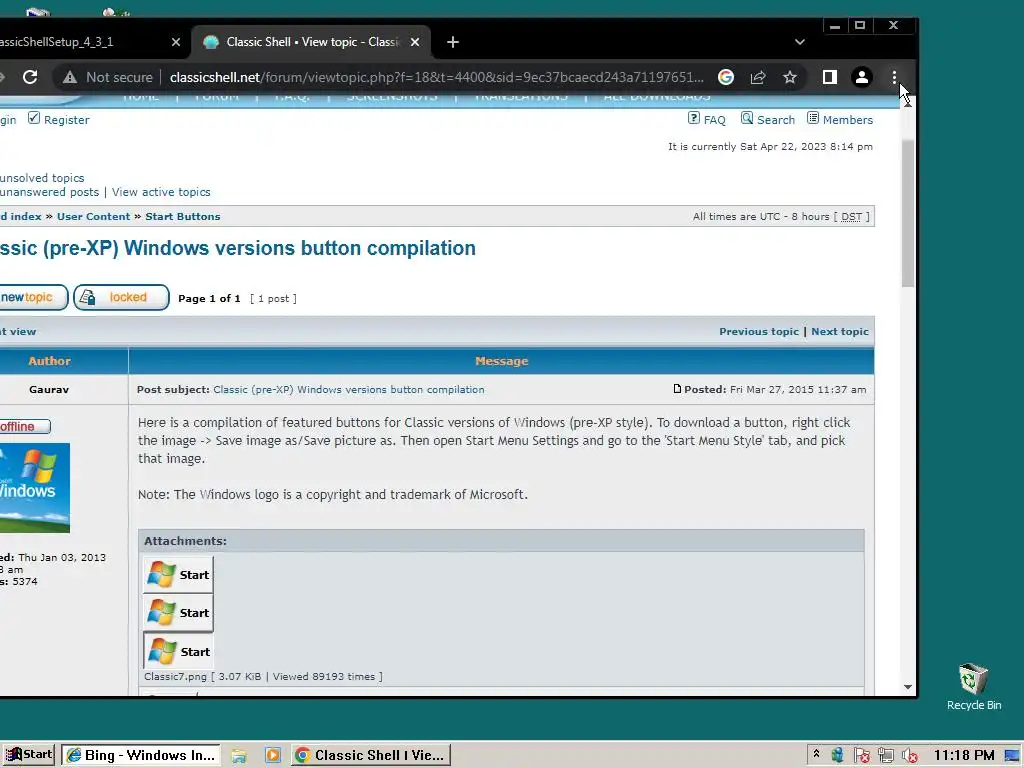Click the post icon beside Posted date
The width and height of the screenshot is (1024, 768).
[677, 389]
